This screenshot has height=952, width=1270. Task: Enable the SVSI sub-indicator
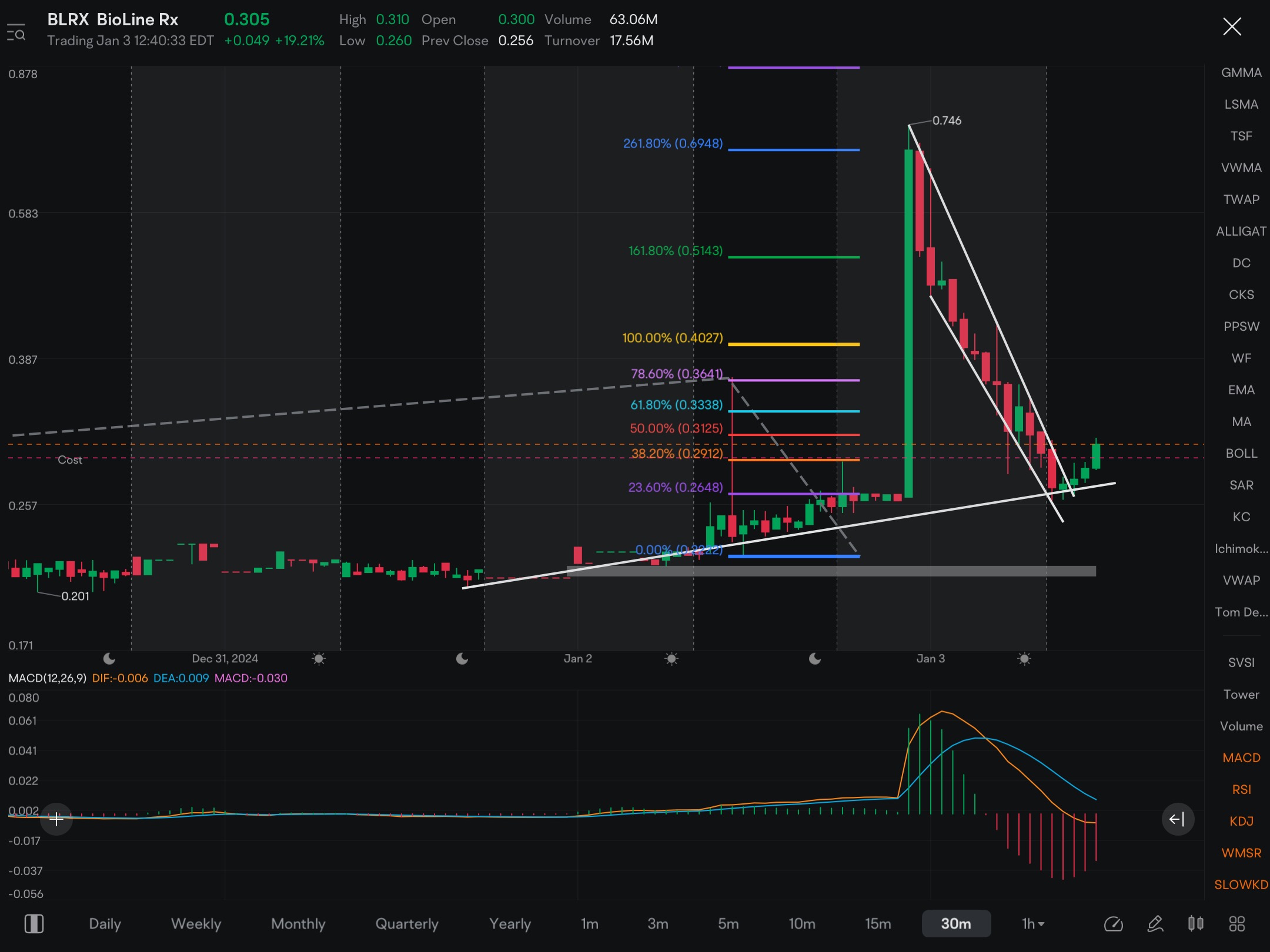(x=1241, y=662)
